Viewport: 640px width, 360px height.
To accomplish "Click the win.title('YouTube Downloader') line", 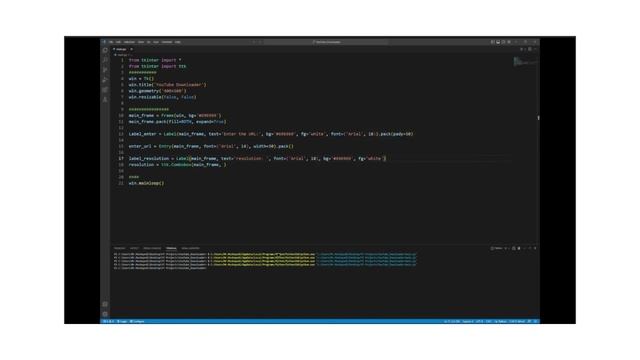I will pyautogui.click(x=167, y=84).
